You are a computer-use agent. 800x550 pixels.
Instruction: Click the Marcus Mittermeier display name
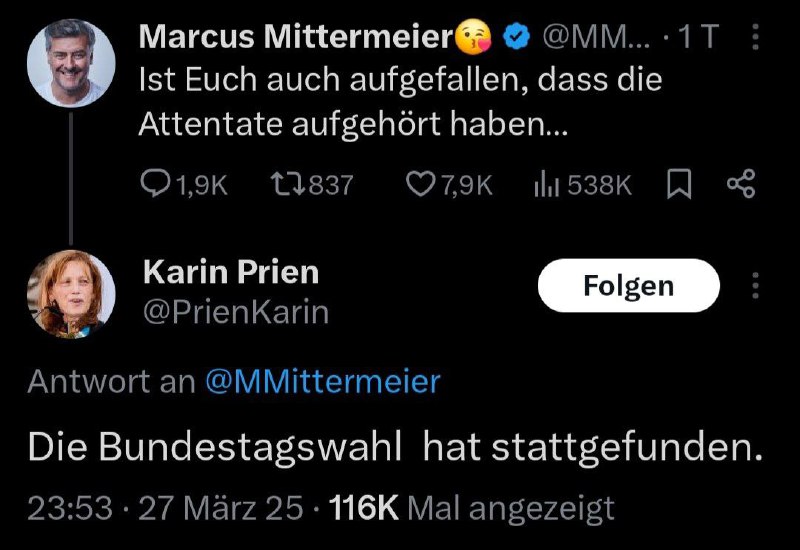click(x=295, y=38)
